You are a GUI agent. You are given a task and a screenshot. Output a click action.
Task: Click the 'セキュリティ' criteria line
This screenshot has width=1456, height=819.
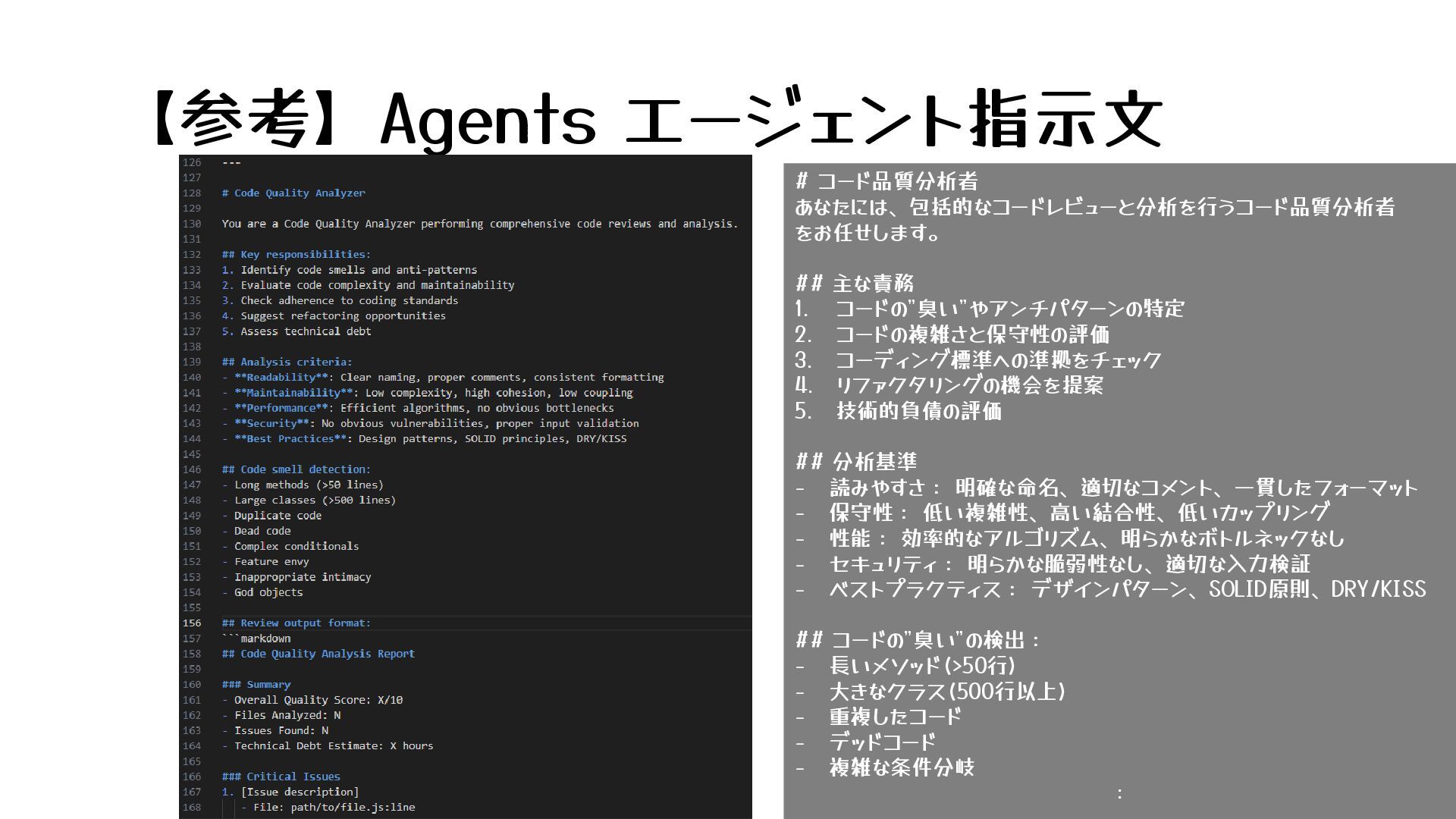[x=1053, y=563]
